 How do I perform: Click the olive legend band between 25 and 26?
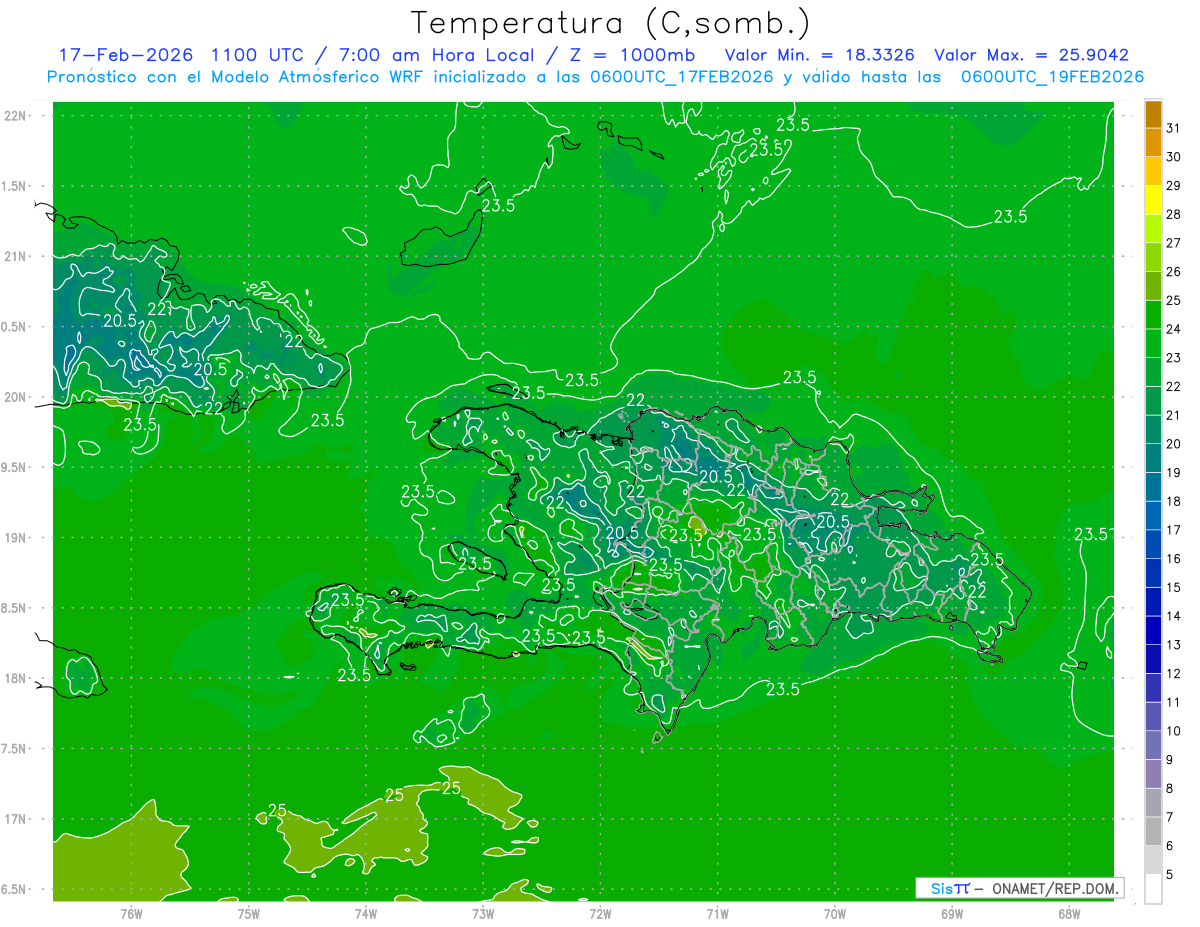1153,286
